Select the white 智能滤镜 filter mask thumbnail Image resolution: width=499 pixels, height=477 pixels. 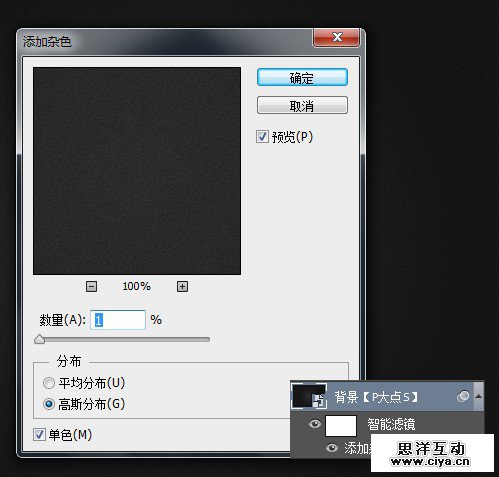(341, 426)
